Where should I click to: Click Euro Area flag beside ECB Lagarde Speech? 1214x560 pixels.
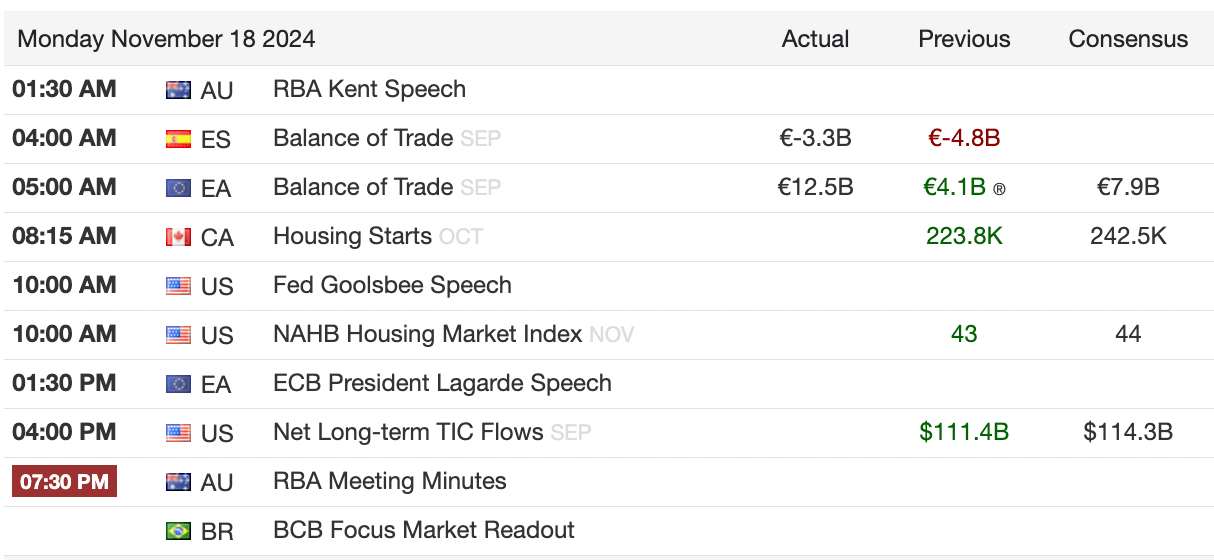(x=178, y=384)
